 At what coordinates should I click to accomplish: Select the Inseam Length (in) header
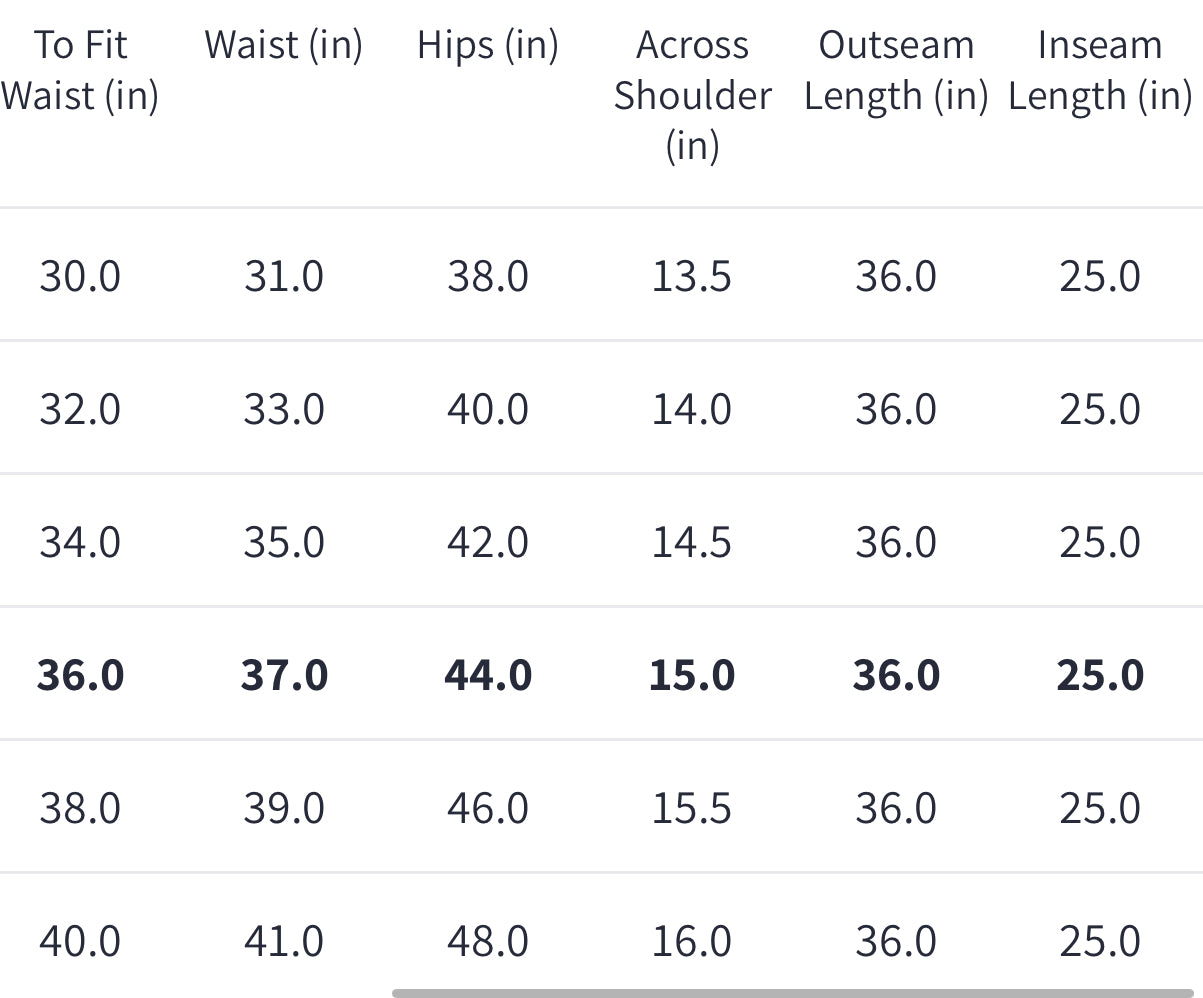coord(1100,70)
